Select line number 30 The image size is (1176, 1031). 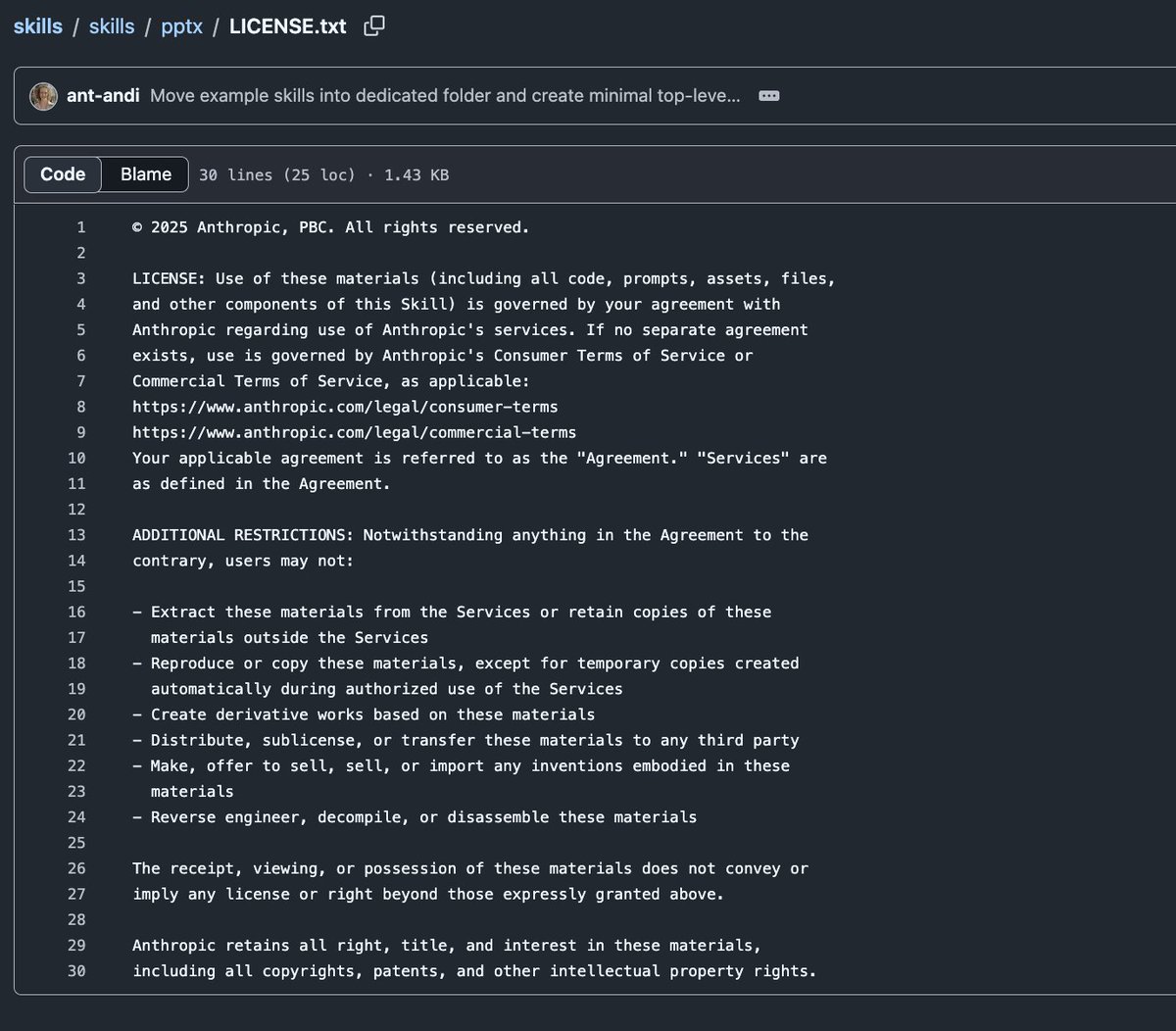click(x=76, y=970)
